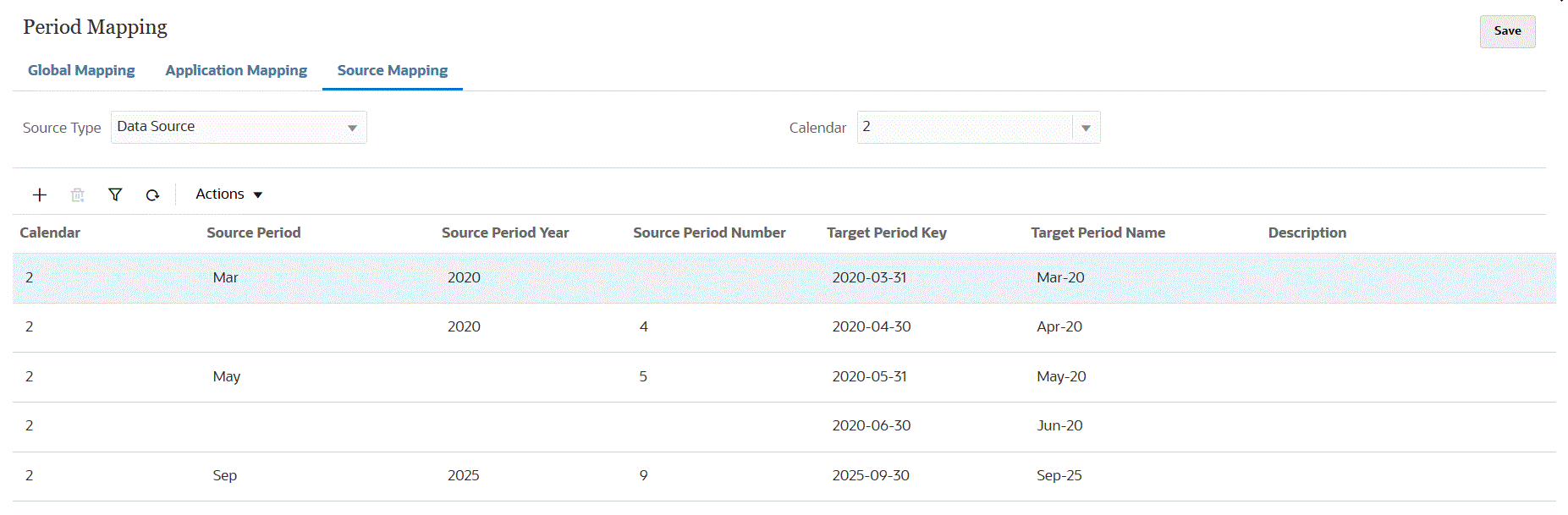This screenshot has height=515, width=1568.
Task: Switch to the Application Mapping tab
Action: (236, 70)
